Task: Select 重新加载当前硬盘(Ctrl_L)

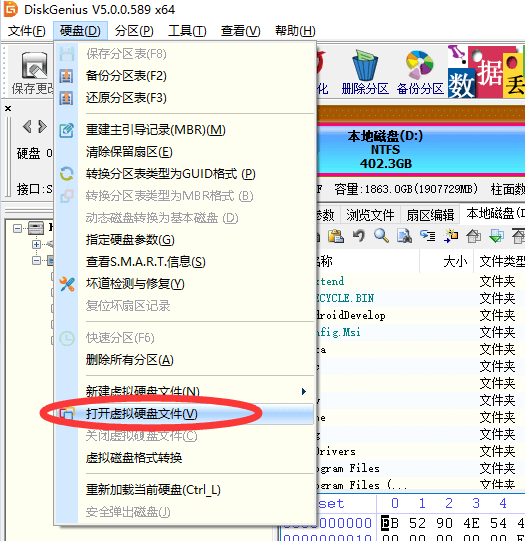Action: click(x=185, y=490)
